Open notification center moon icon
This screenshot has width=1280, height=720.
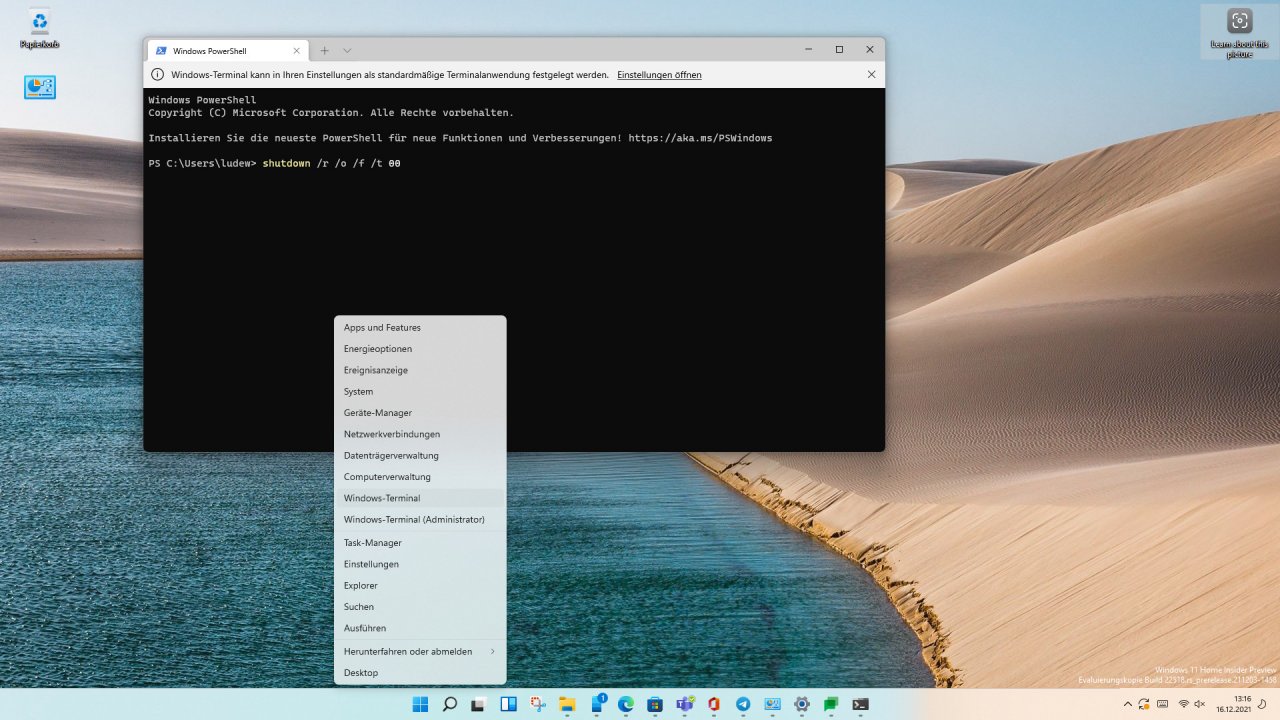(1262, 705)
